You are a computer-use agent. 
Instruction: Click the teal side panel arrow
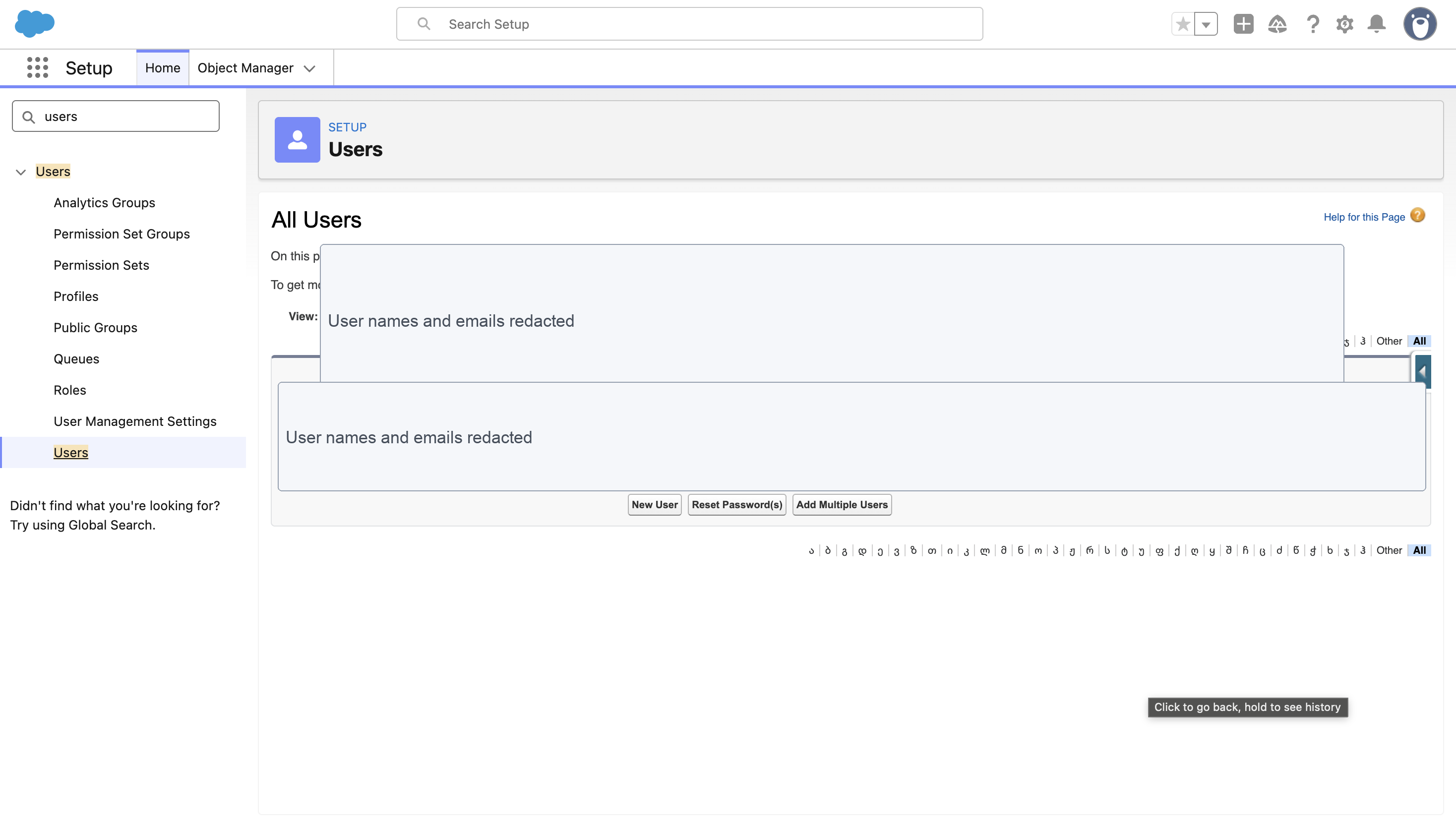tap(1423, 372)
